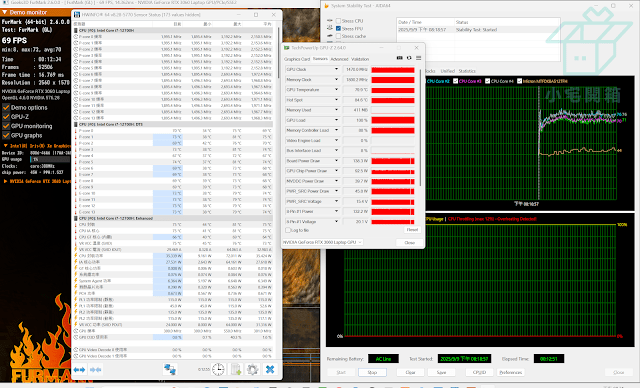
Task: Switch to Sensors tab in GPU-Z
Action: 320,59
